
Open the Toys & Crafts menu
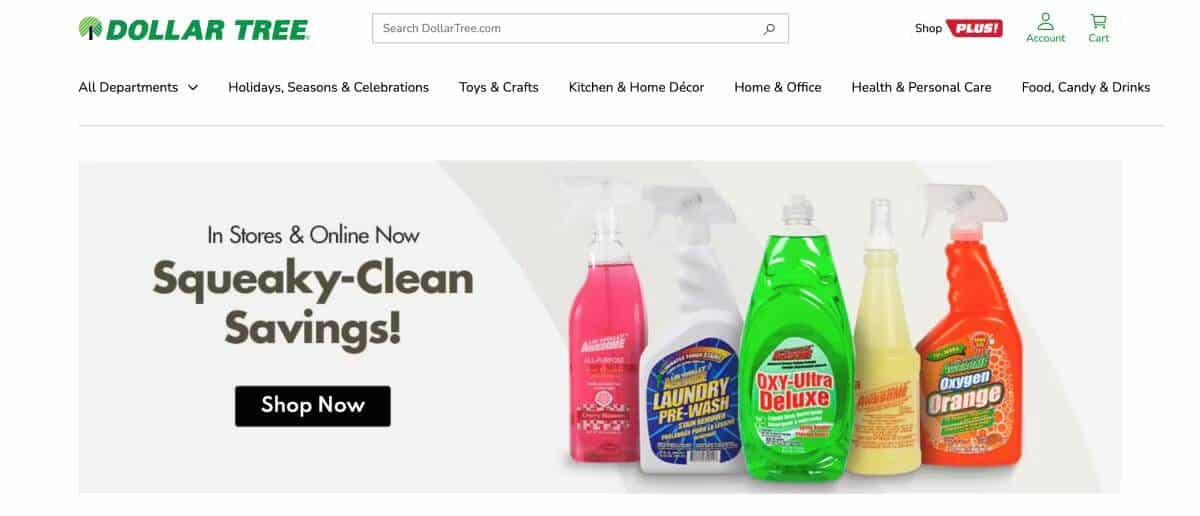(x=498, y=87)
